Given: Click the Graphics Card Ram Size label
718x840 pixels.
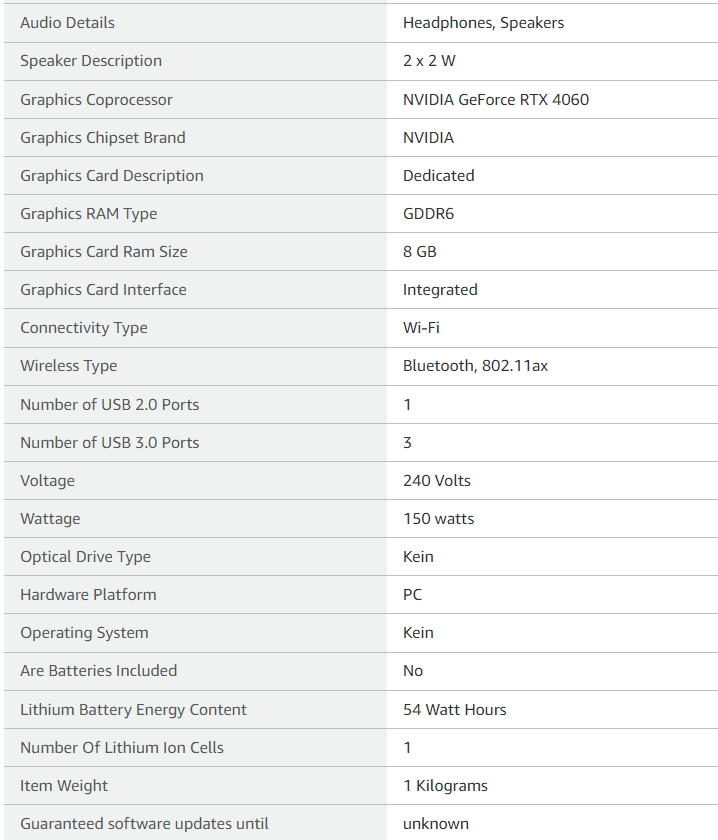Looking at the screenshot, I should pos(104,252).
